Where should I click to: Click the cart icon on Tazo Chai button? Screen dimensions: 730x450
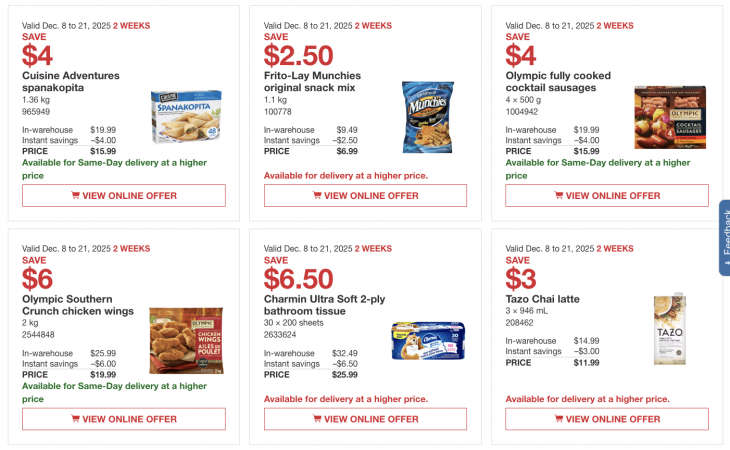coord(560,419)
